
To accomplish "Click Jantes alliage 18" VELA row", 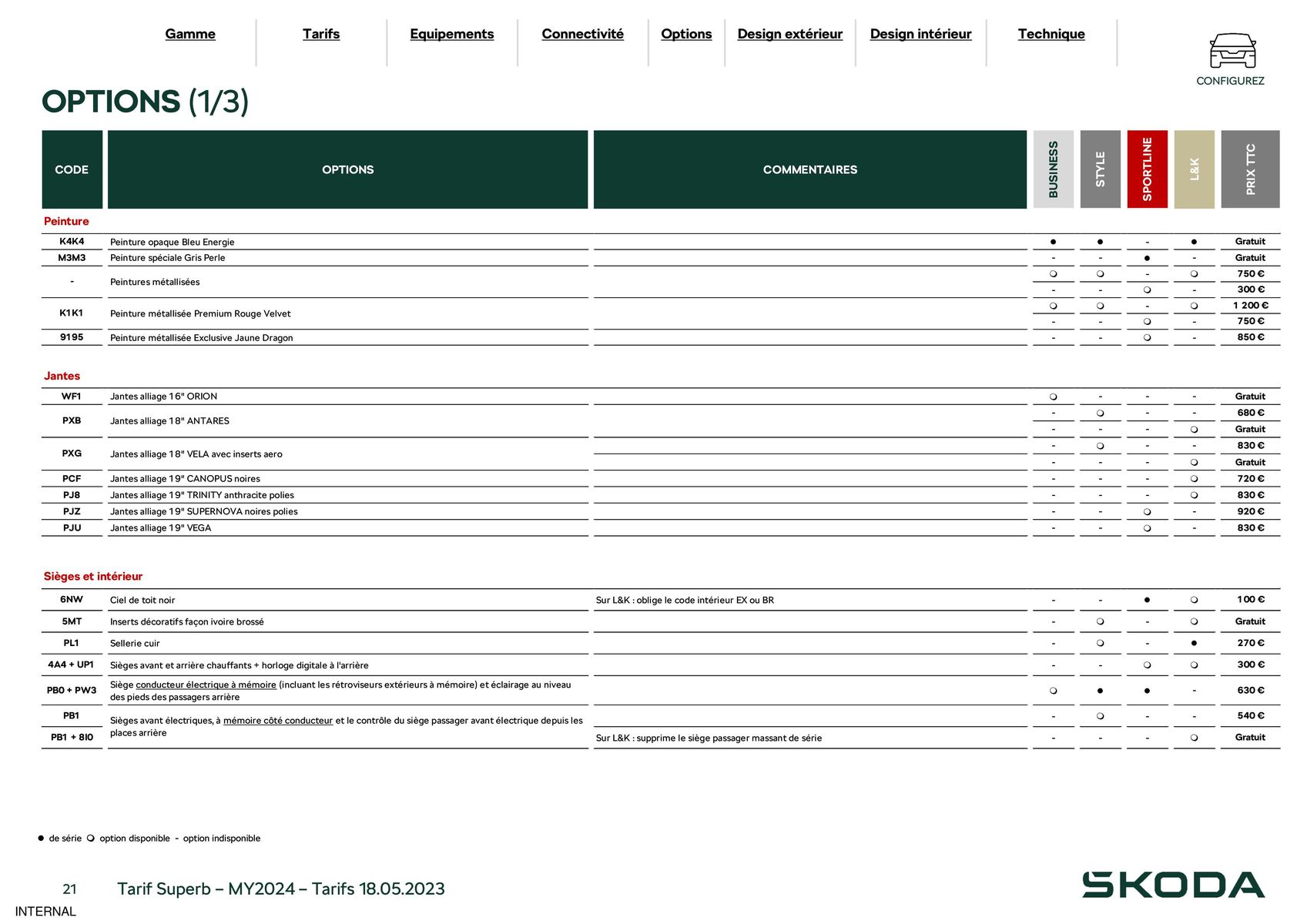I will tap(196, 454).
